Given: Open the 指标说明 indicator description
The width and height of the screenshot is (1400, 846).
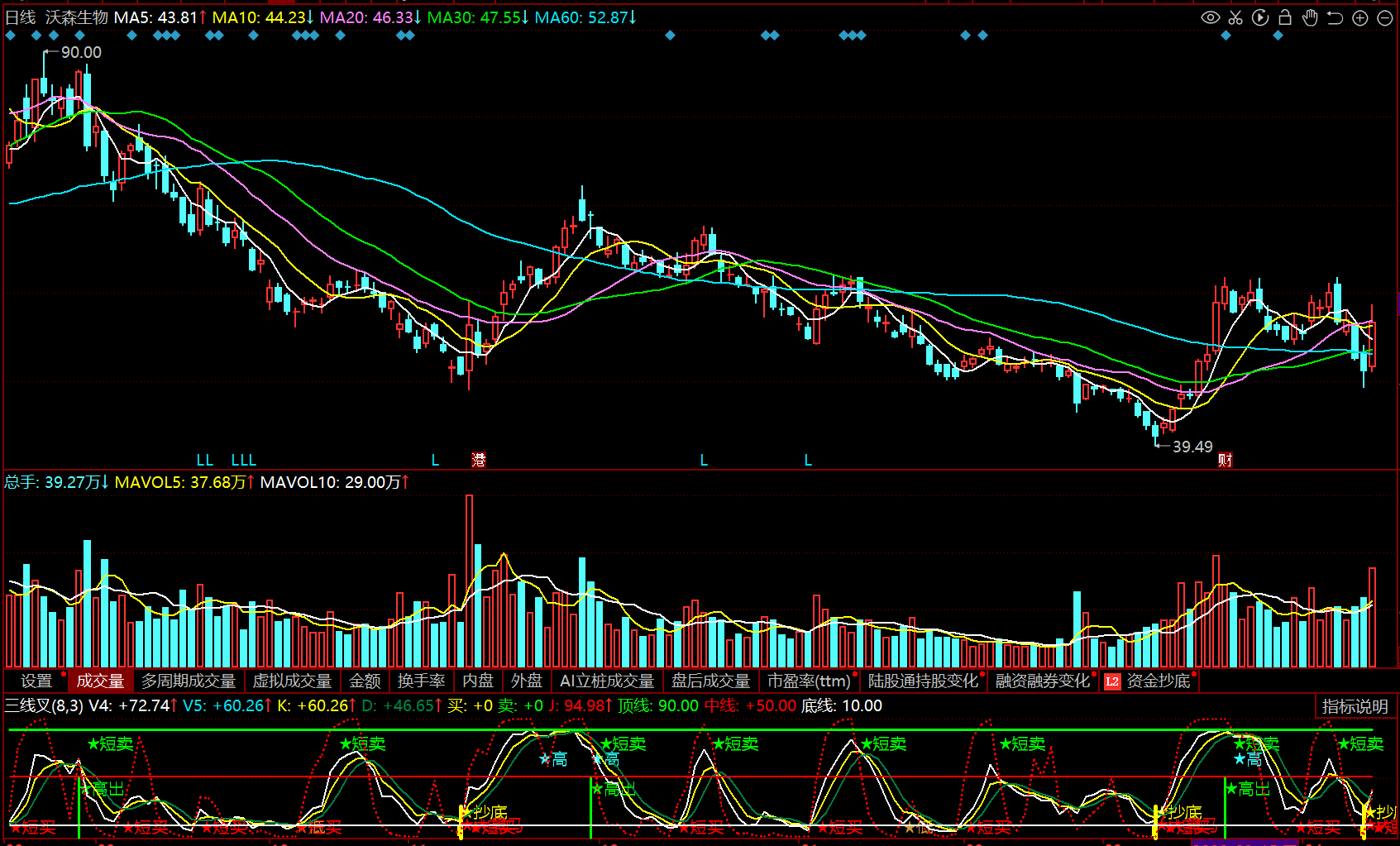Looking at the screenshot, I should coord(1355,706).
